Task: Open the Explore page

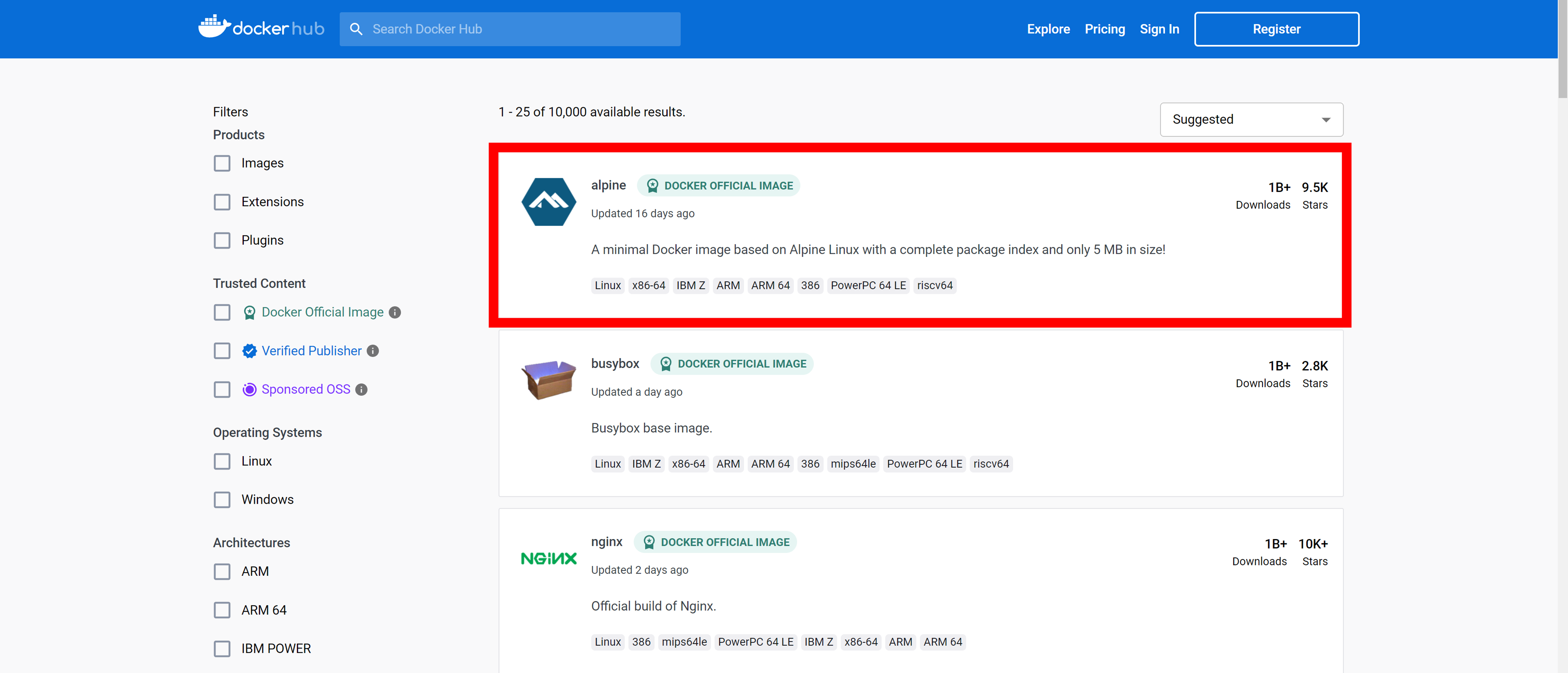Action: 1048,29
